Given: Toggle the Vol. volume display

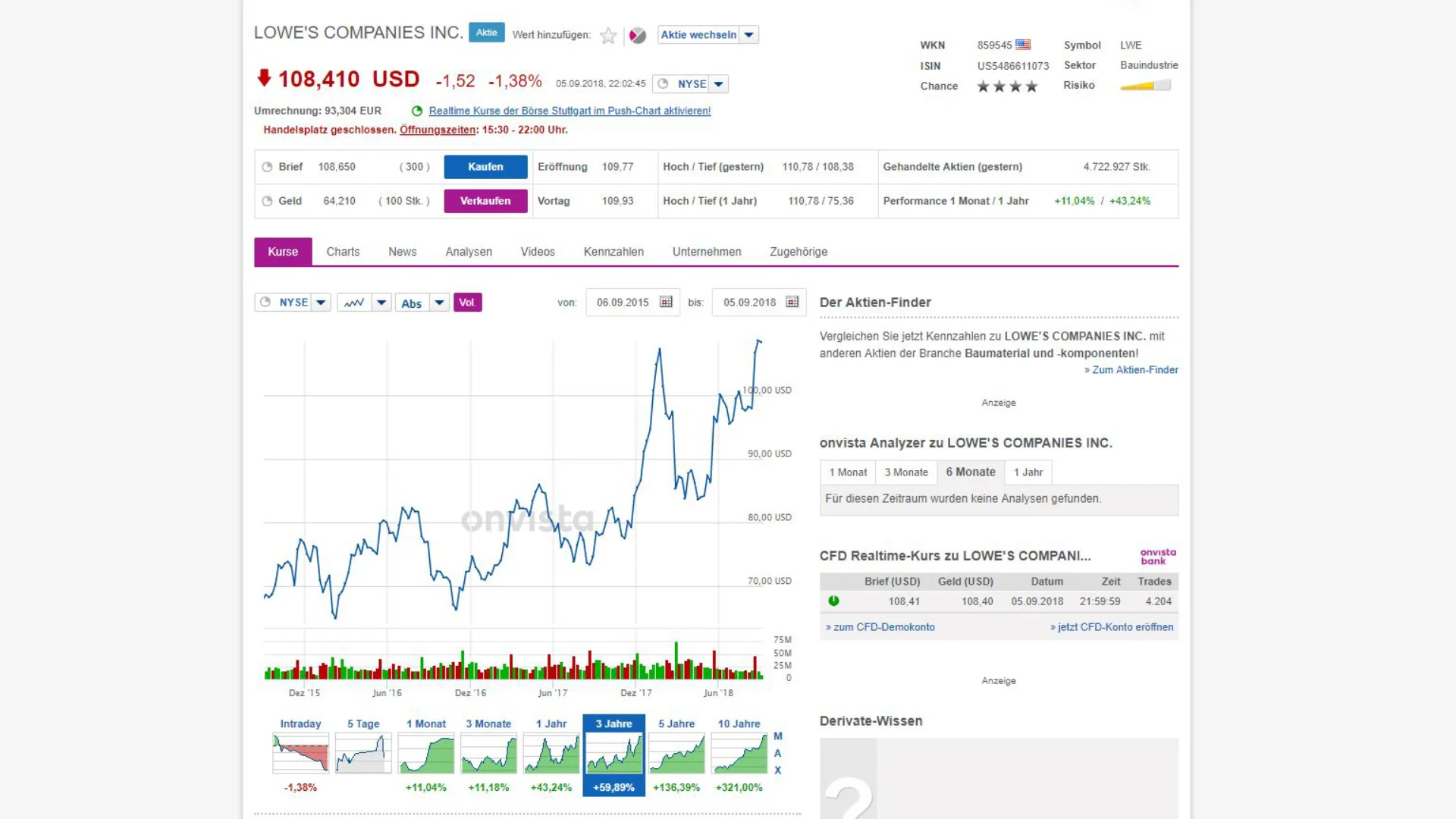Looking at the screenshot, I should (x=467, y=303).
